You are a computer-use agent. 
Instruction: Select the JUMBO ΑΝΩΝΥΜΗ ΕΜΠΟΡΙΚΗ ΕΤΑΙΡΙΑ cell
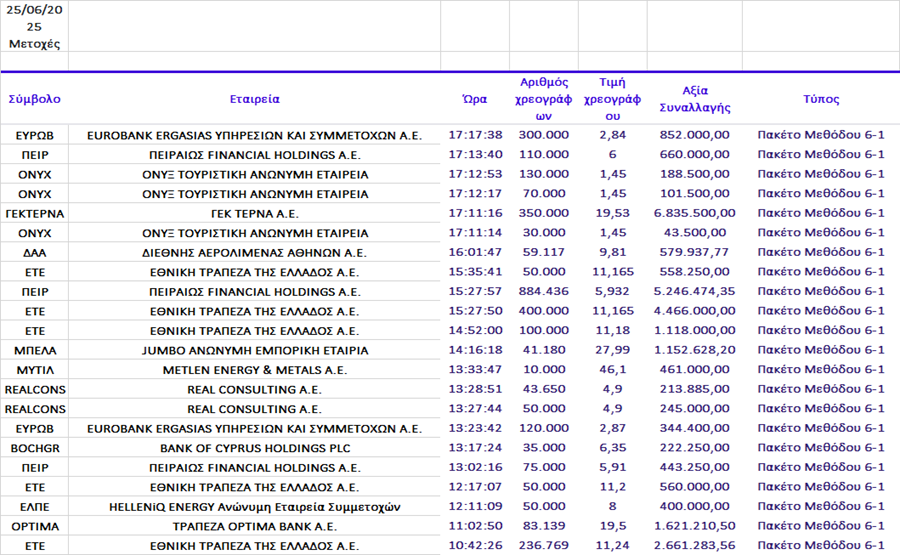point(254,350)
